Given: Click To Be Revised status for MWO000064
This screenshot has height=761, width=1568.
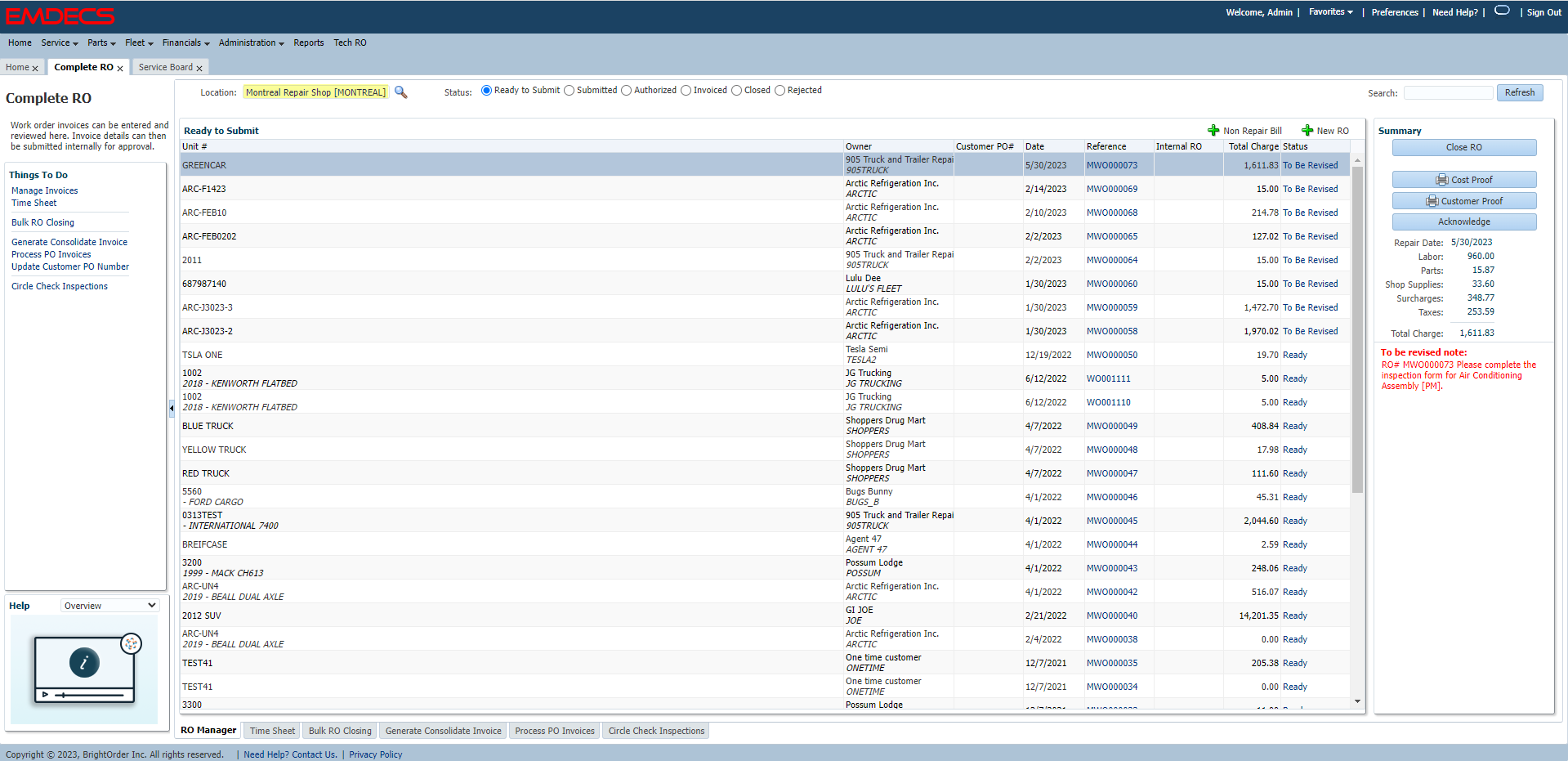Looking at the screenshot, I should coord(1311,260).
